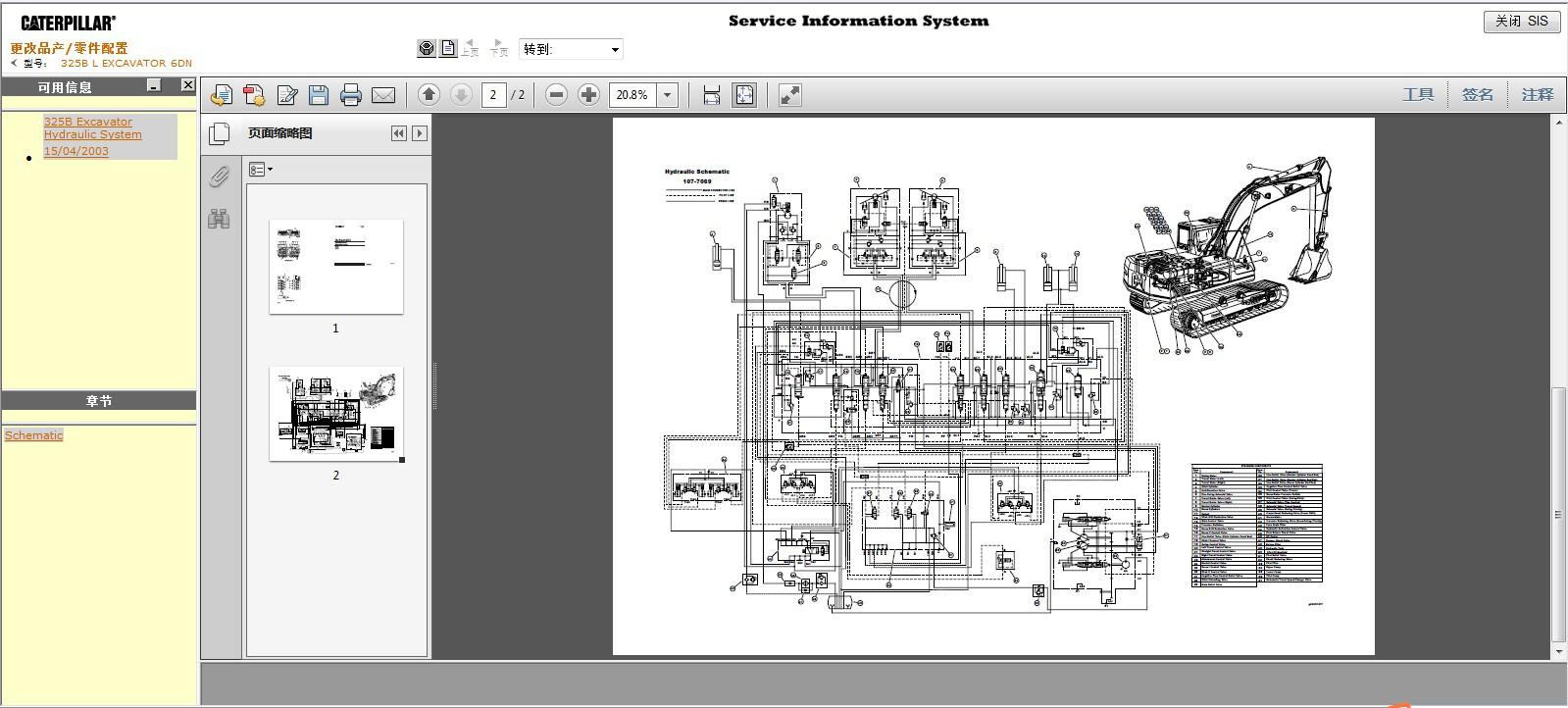
Task: Click scroll up arrow of document scrollbar
Action: pos(1558,124)
